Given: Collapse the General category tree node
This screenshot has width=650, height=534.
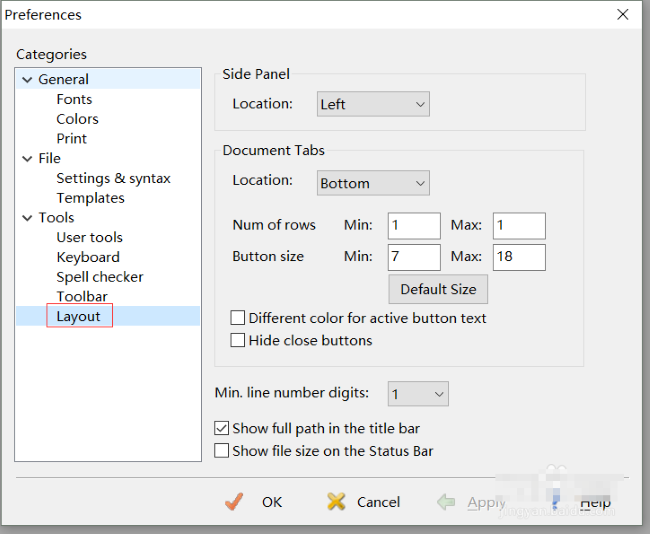Looking at the screenshot, I should click(x=27, y=79).
